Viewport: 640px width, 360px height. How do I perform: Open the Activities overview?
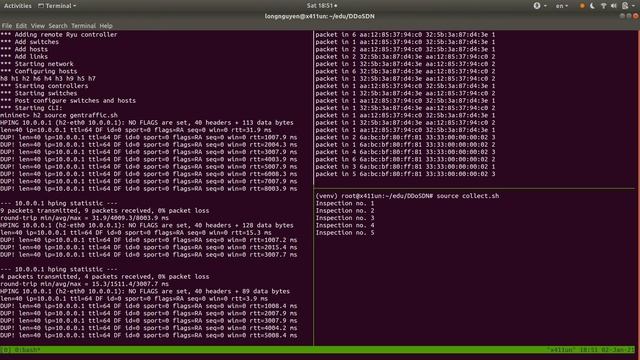click(x=18, y=6)
